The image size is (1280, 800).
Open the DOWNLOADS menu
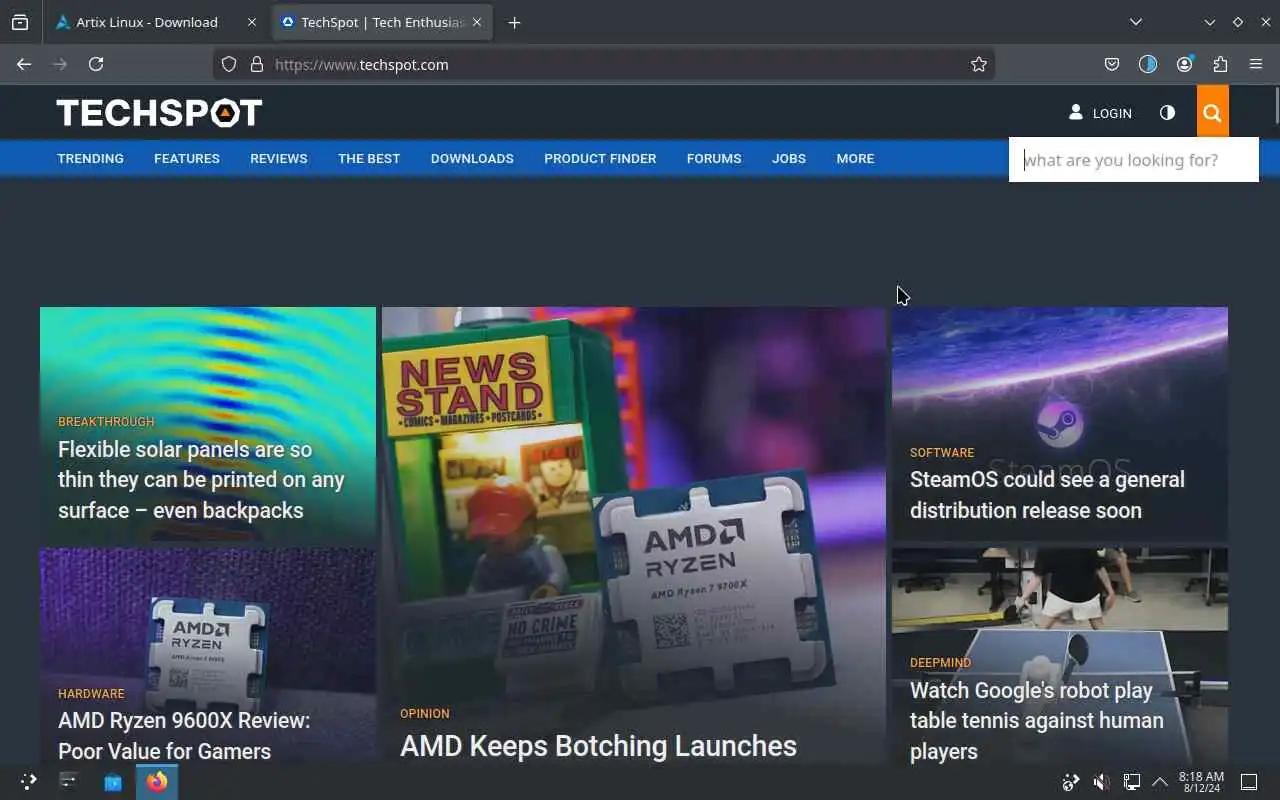coord(472,158)
